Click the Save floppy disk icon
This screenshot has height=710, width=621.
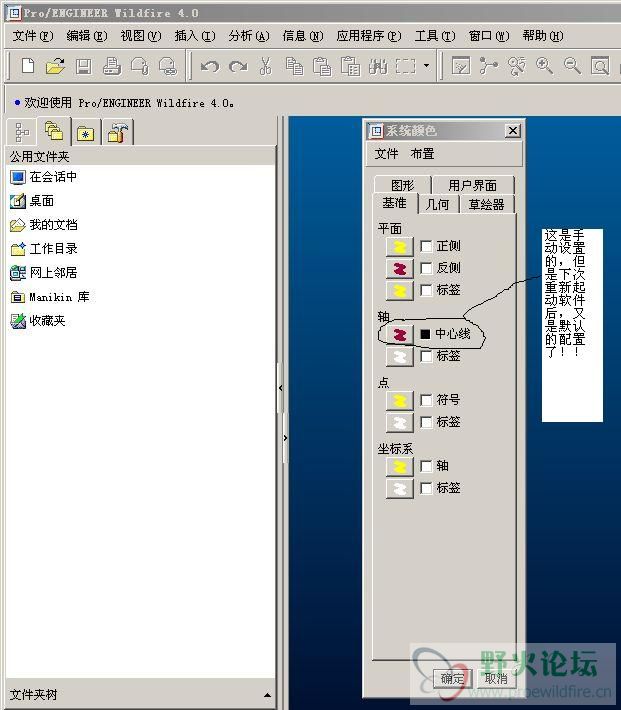pyautogui.click(x=84, y=66)
